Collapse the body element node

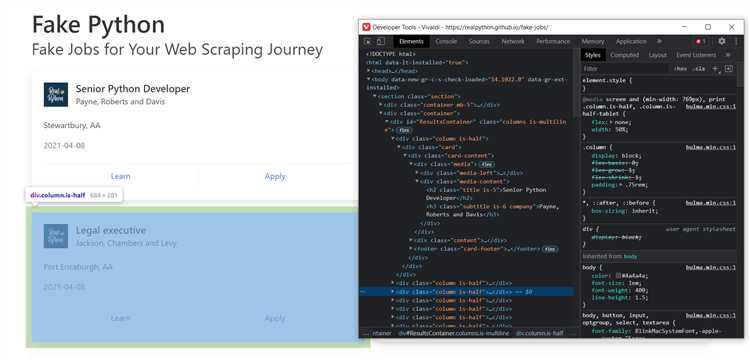tap(368, 79)
